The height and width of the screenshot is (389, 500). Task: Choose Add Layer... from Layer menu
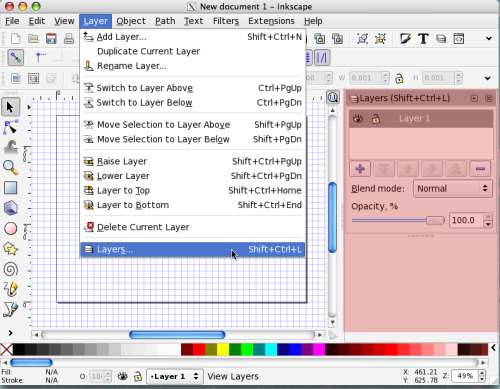point(193,37)
